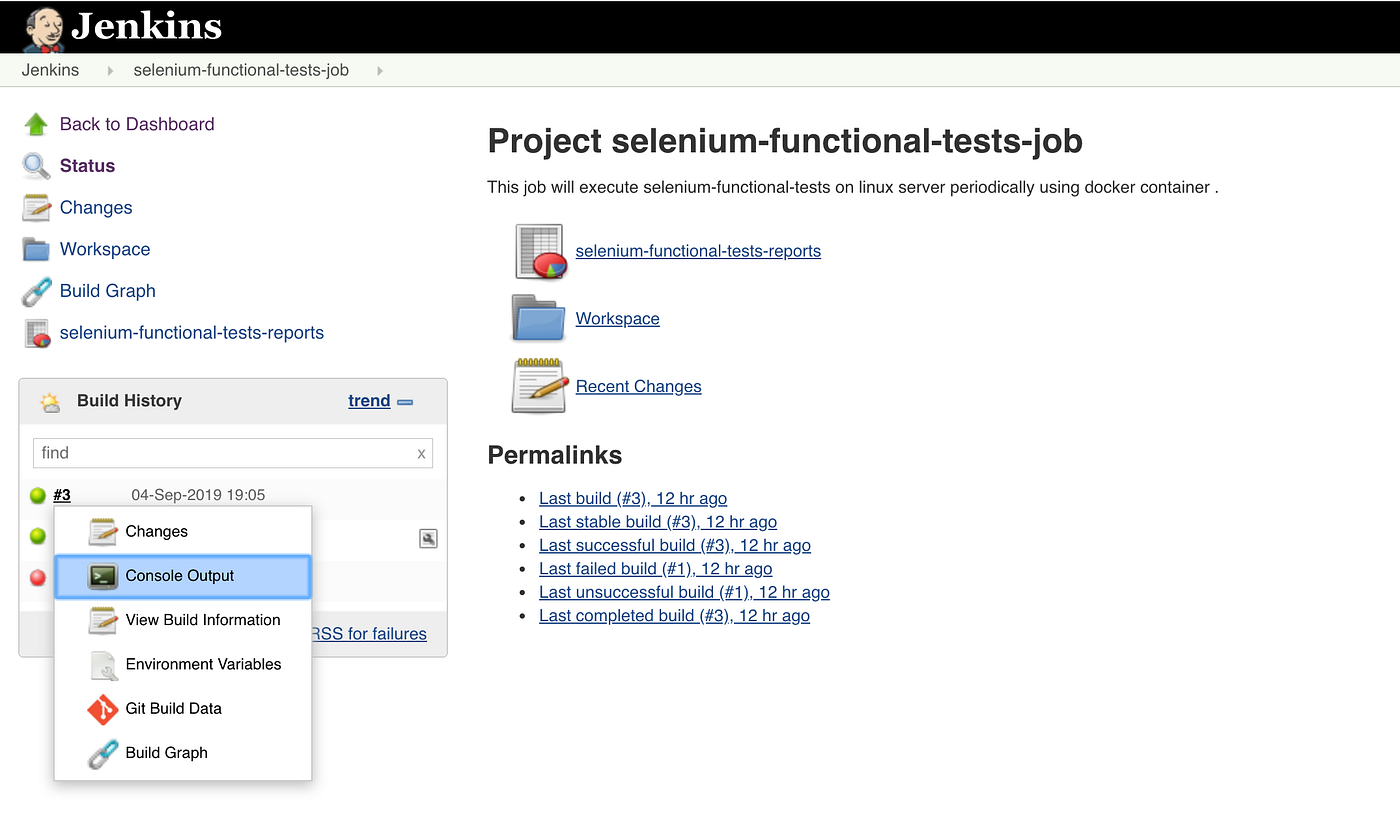
Task: Click the trend link in Build History
Action: 368,400
